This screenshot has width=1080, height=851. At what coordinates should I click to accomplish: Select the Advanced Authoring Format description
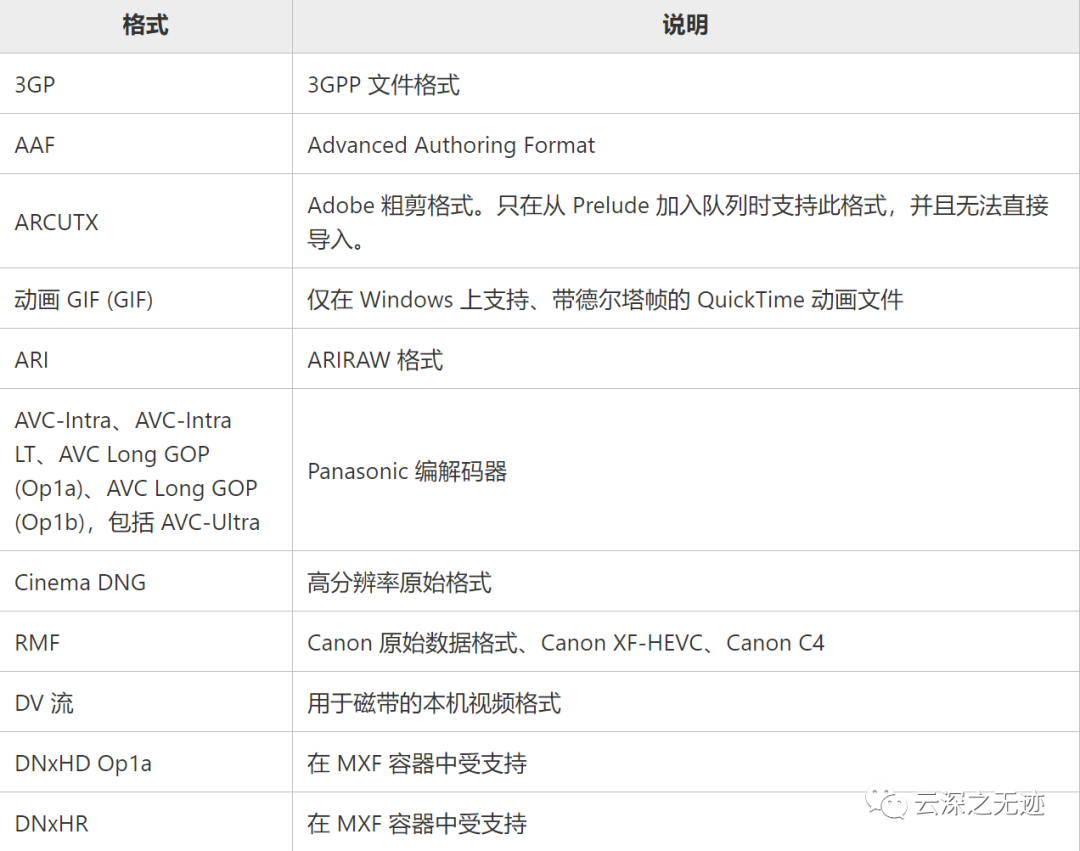451,145
